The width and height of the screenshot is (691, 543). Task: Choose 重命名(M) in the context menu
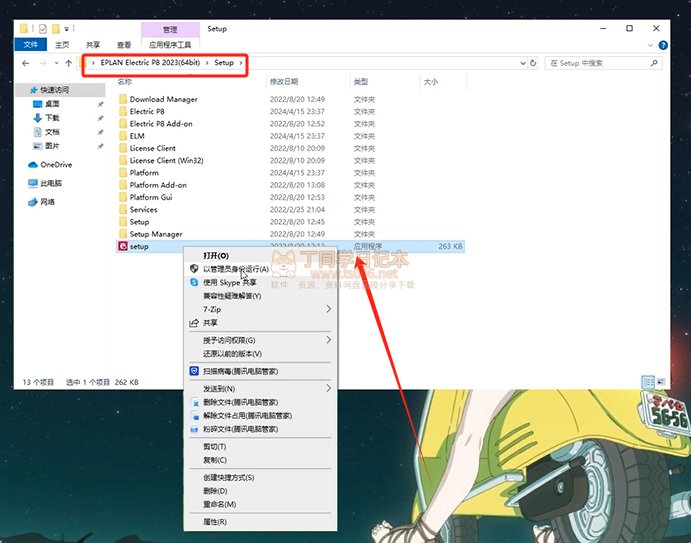(260, 504)
